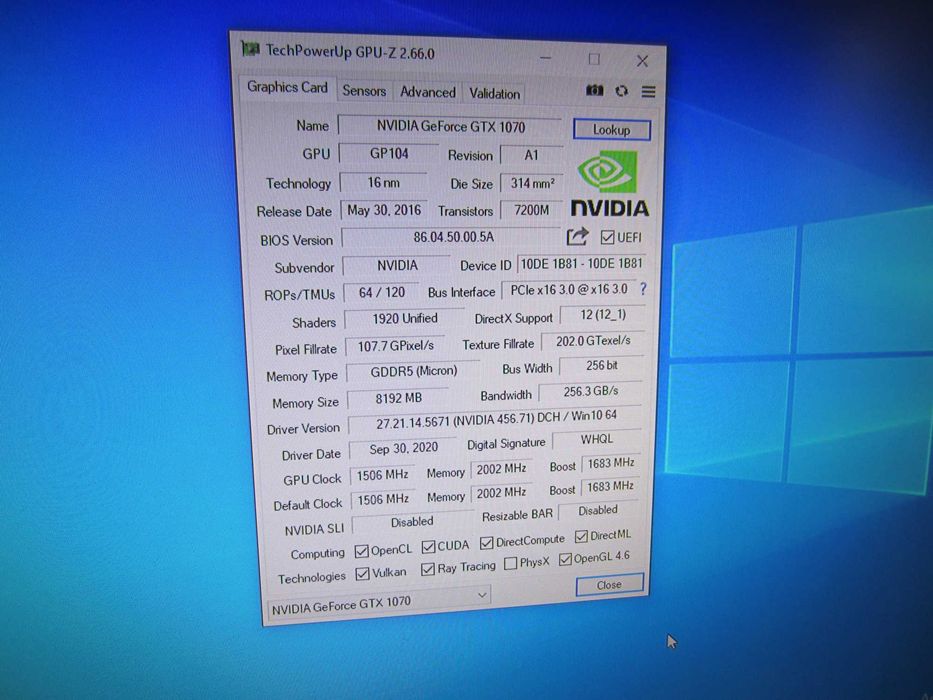This screenshot has height=700, width=933.
Task: Click the Technology value 16 nm
Action: (x=383, y=182)
